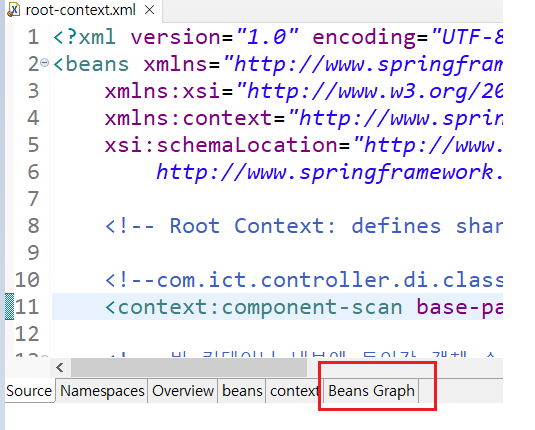This screenshot has height=430, width=535.
Task: Open the Overview tab
Action: tap(183, 391)
